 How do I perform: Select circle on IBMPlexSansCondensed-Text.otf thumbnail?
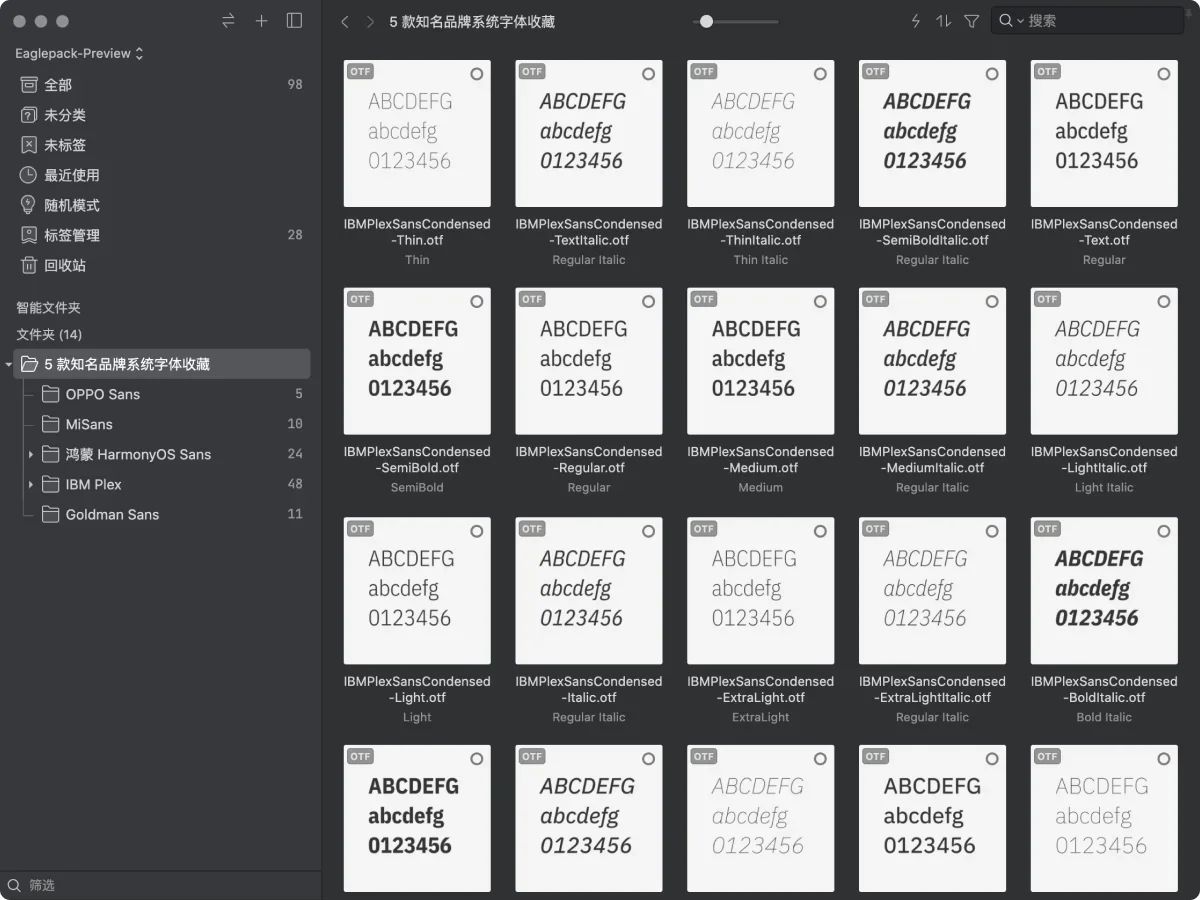click(1164, 74)
